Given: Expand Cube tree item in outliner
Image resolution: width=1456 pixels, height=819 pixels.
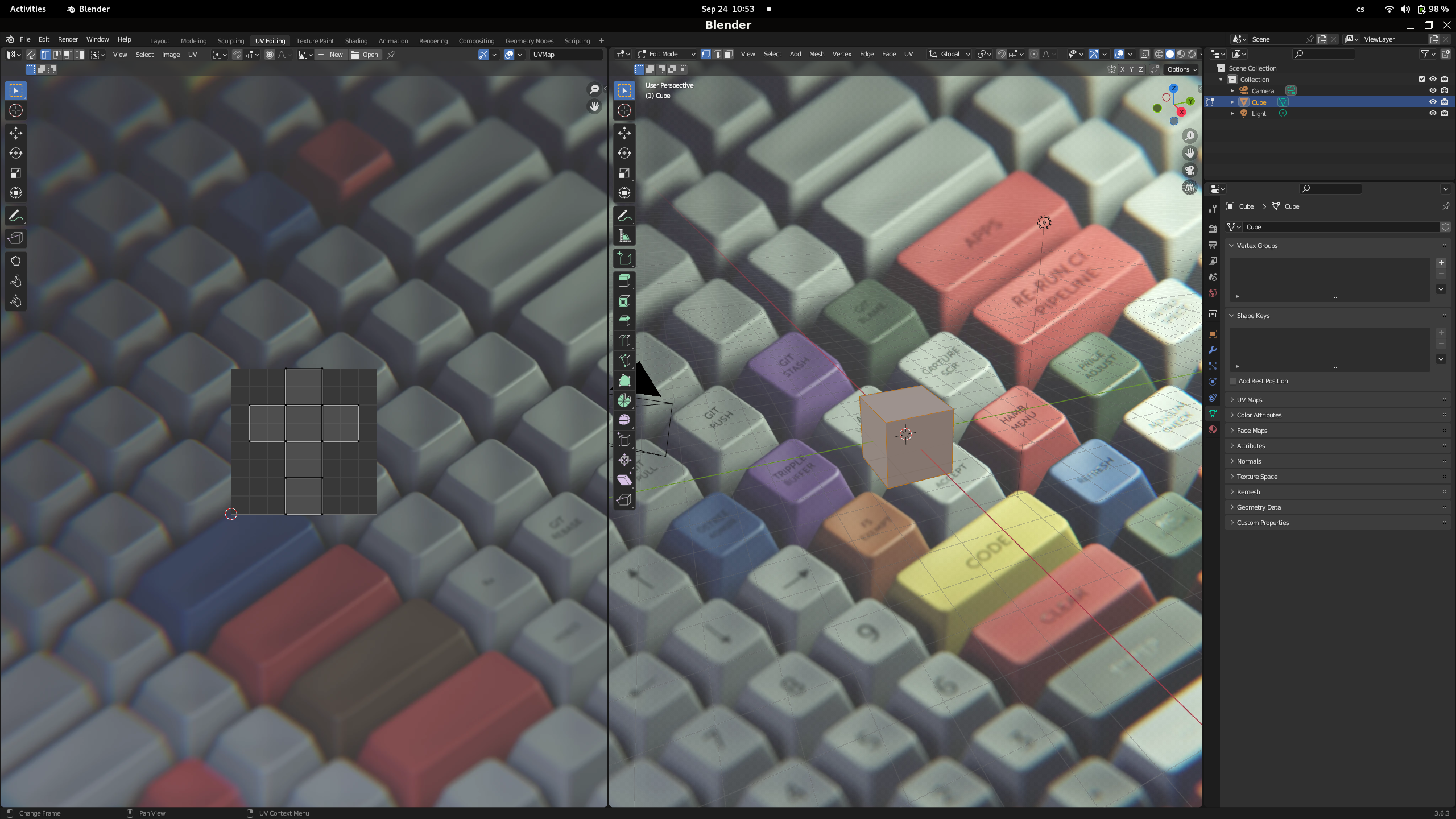Looking at the screenshot, I should click(1232, 102).
